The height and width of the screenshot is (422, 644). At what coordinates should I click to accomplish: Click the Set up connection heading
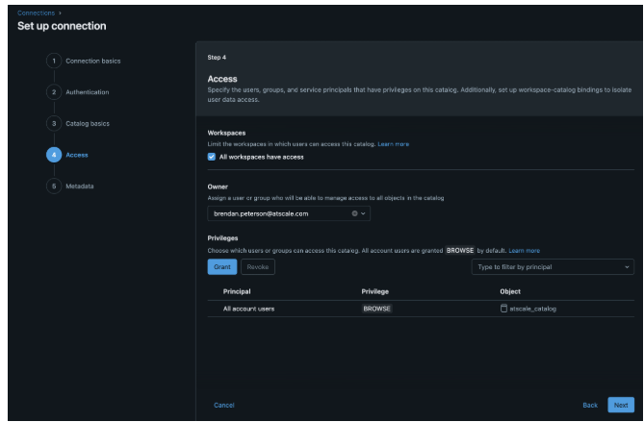click(62, 26)
